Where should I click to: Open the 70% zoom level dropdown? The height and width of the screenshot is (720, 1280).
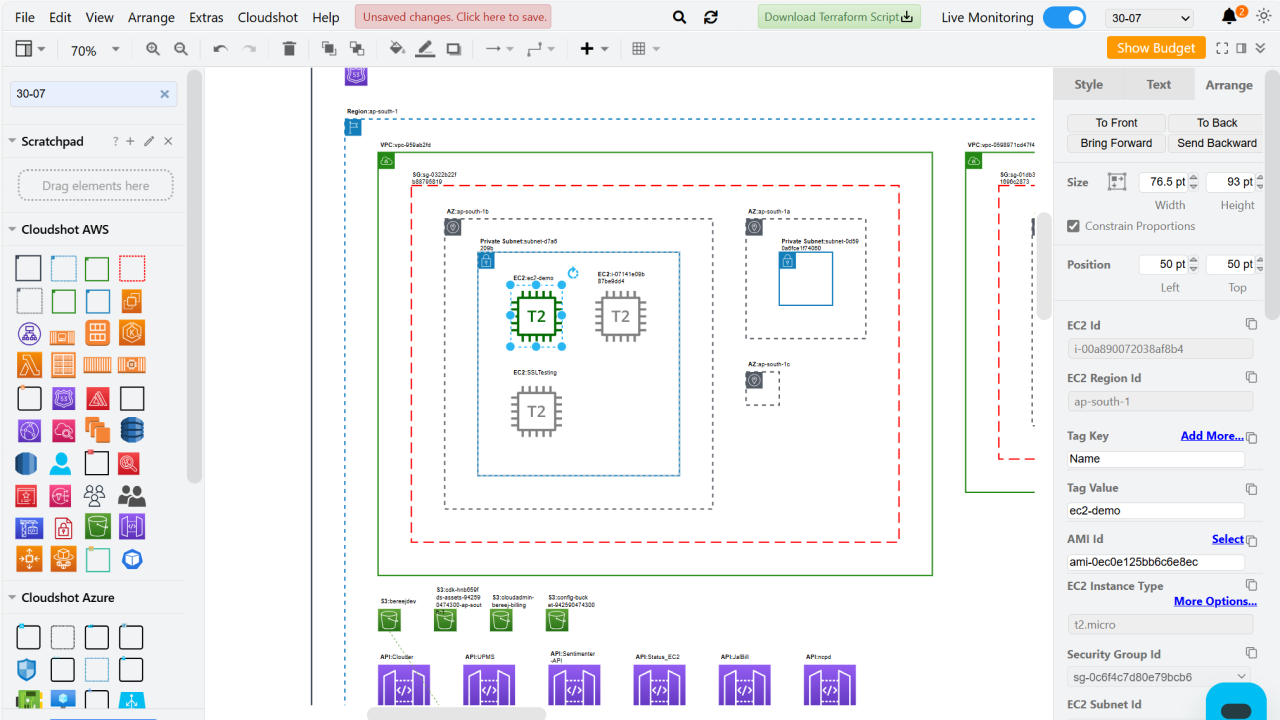95,49
